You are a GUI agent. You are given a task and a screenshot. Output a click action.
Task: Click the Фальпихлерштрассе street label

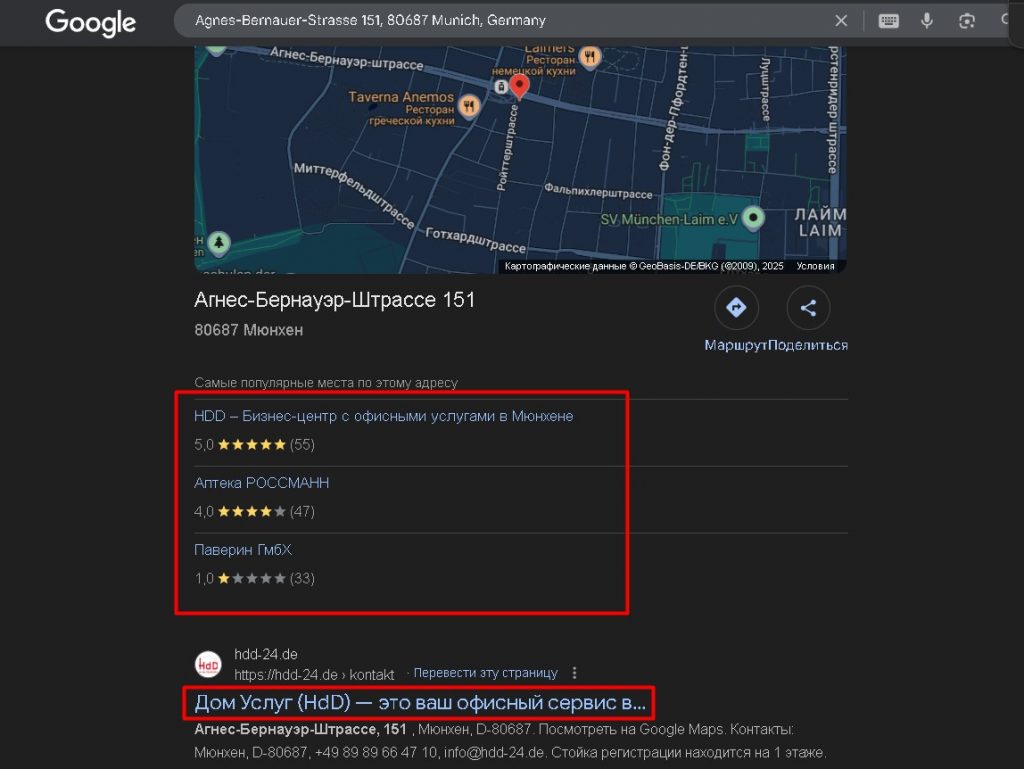click(x=598, y=191)
